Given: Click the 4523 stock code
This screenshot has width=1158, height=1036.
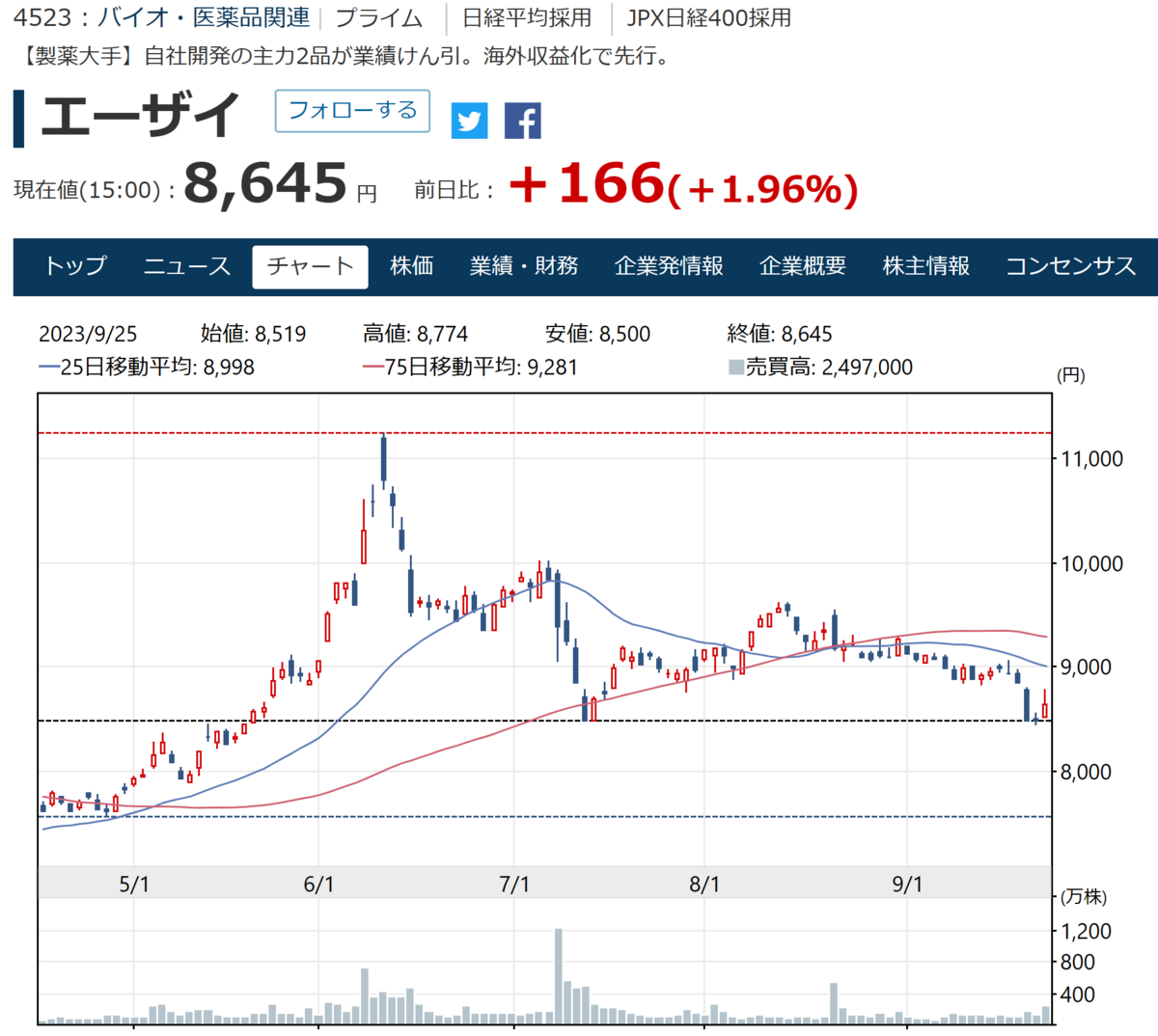Looking at the screenshot, I should coord(44,17).
